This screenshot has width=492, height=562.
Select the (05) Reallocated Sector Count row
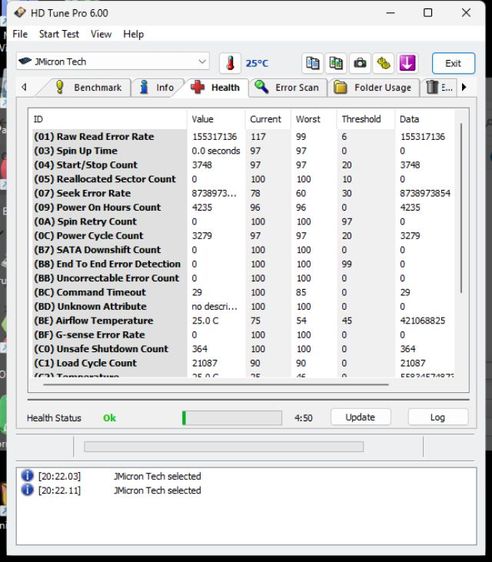click(244, 179)
